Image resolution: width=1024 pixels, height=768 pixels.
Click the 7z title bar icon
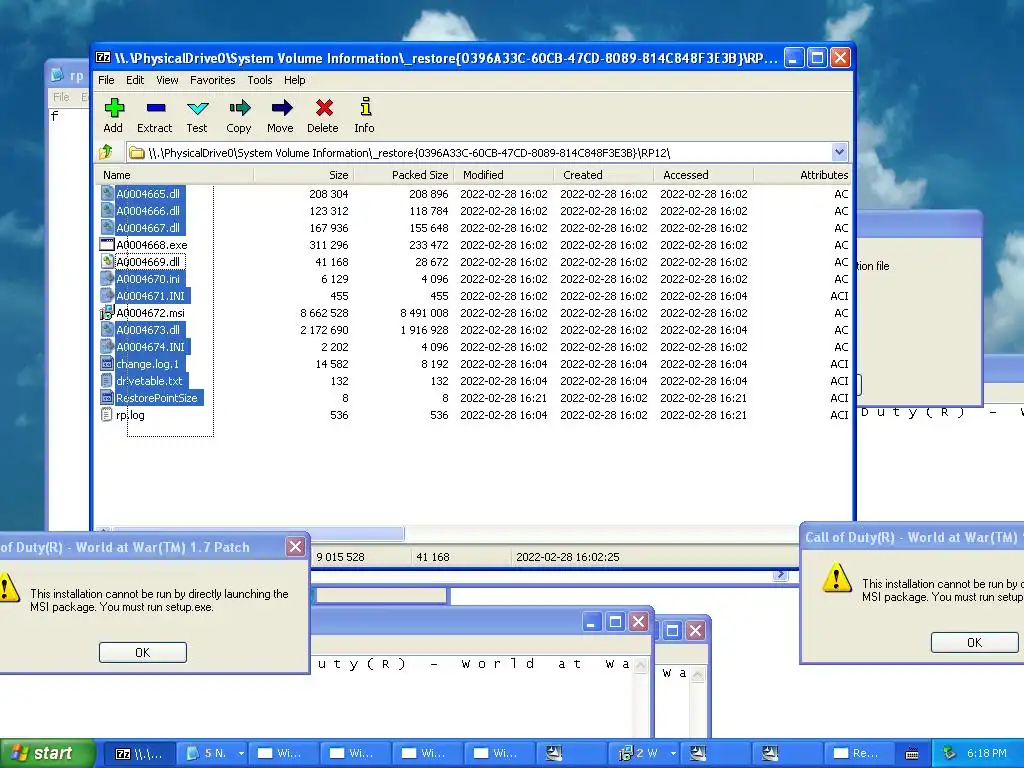pos(103,58)
